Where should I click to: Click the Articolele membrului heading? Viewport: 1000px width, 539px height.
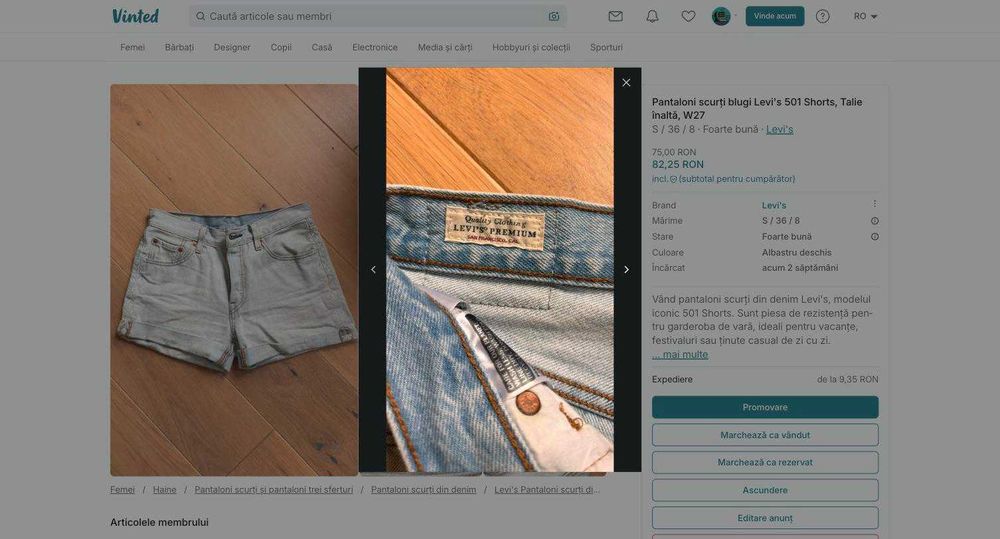[x=159, y=522]
